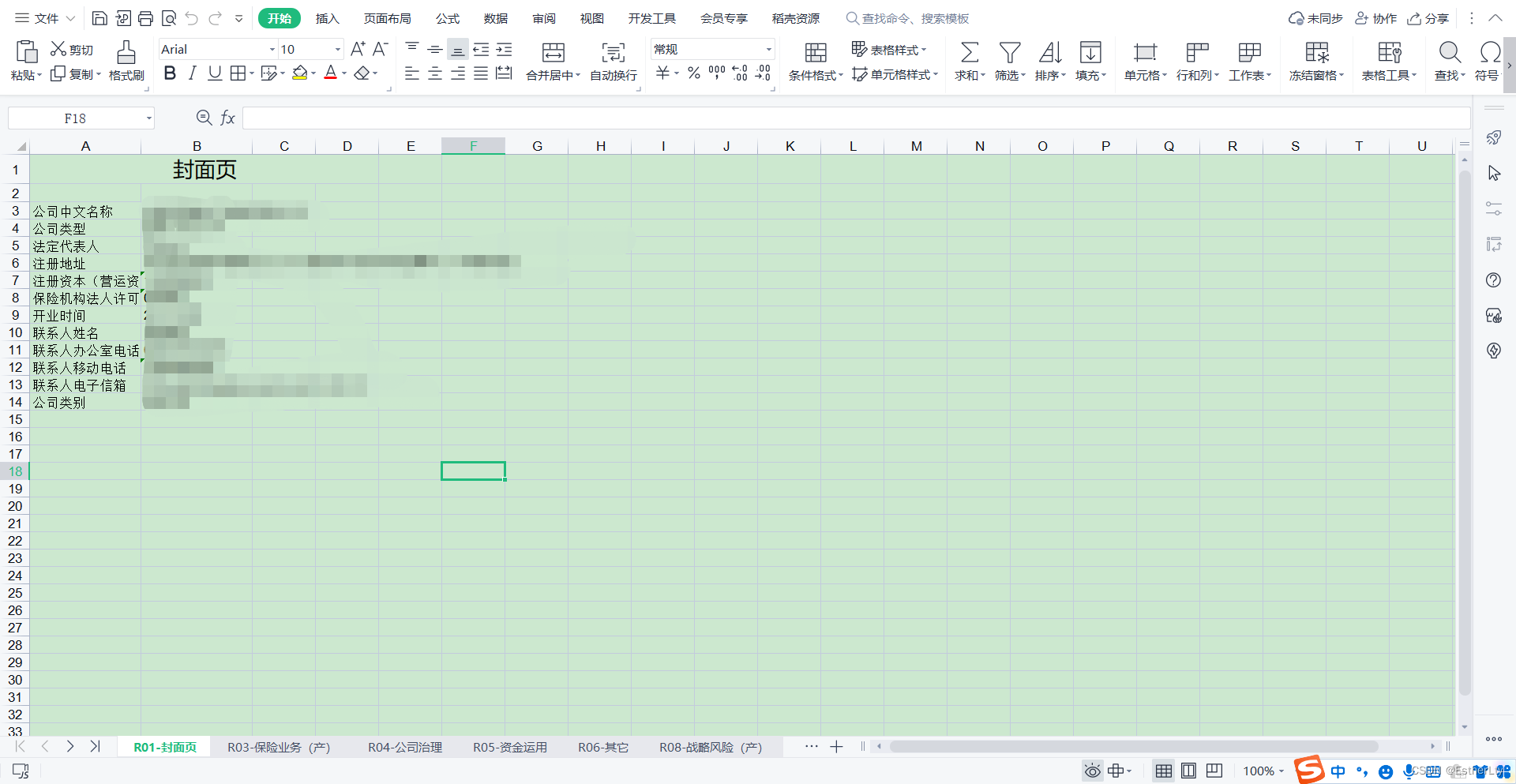
Task: Click the Merge and Center (合并居中) icon
Action: (553, 53)
